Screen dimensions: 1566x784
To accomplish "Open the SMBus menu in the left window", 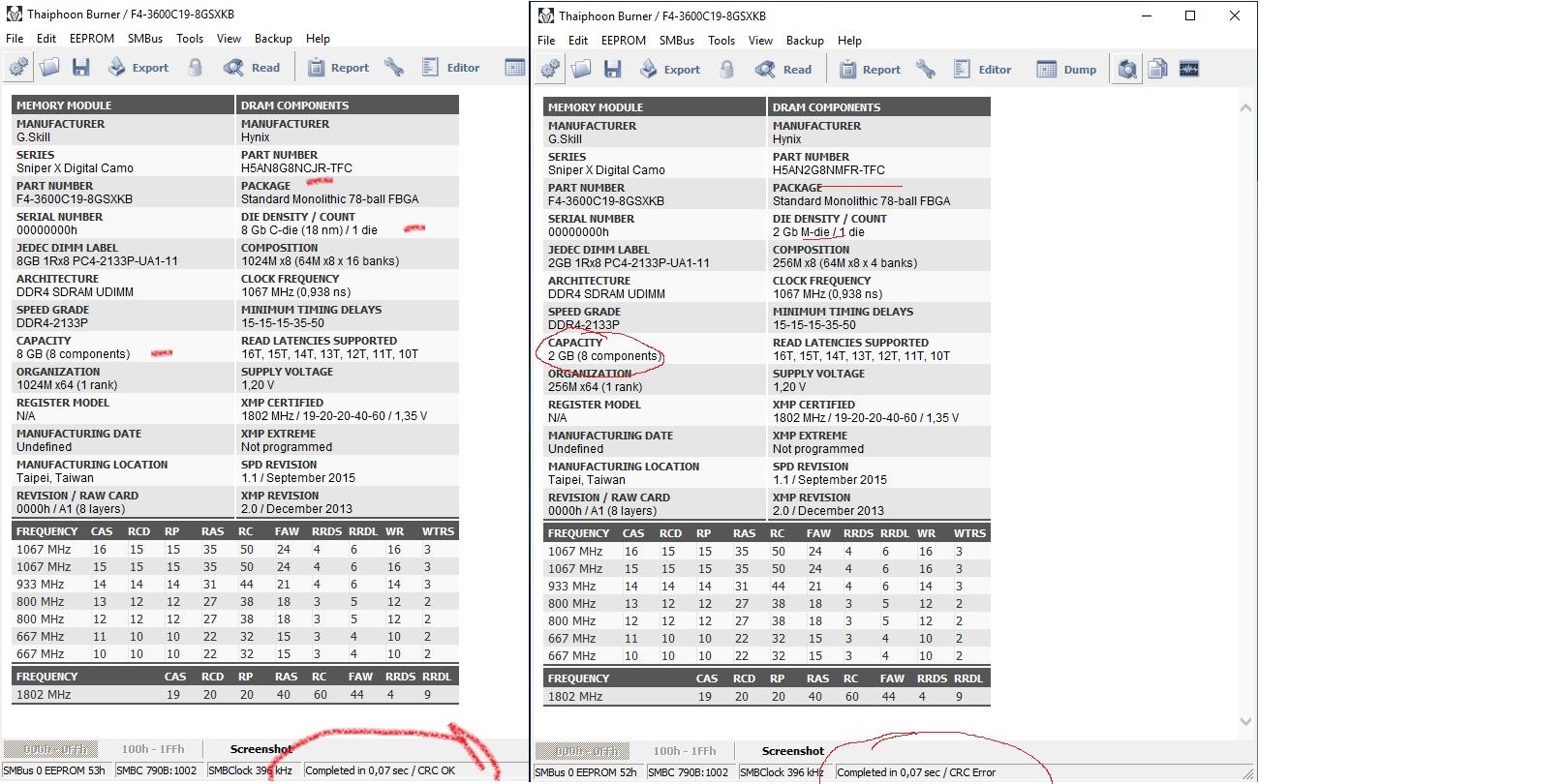I will click(x=145, y=39).
